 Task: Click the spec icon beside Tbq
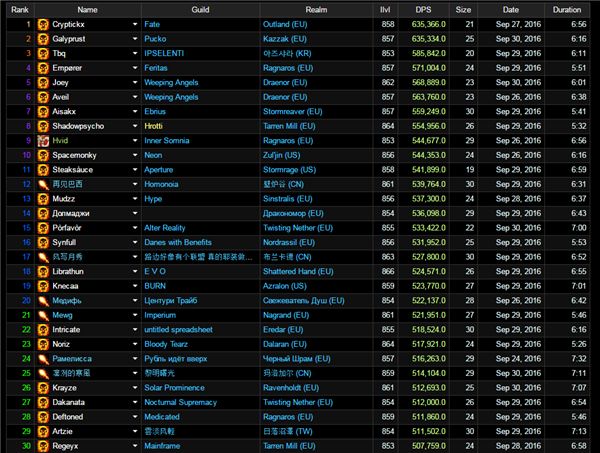(43, 54)
